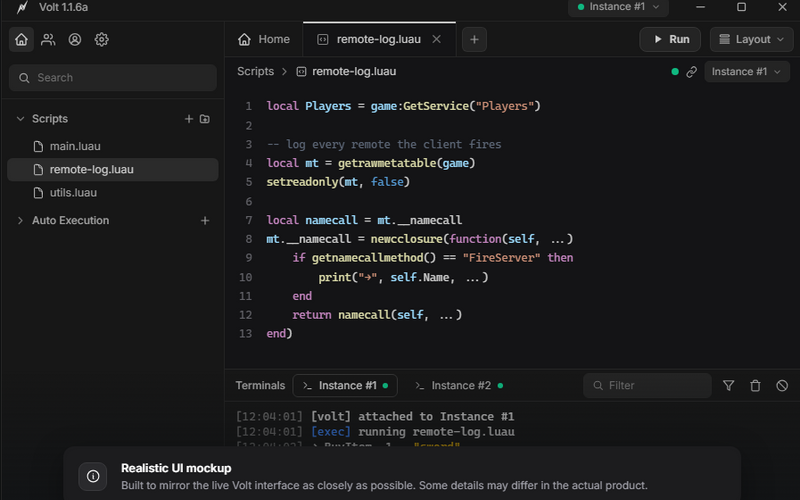Run the current script
The width and height of the screenshot is (800, 500).
point(670,39)
